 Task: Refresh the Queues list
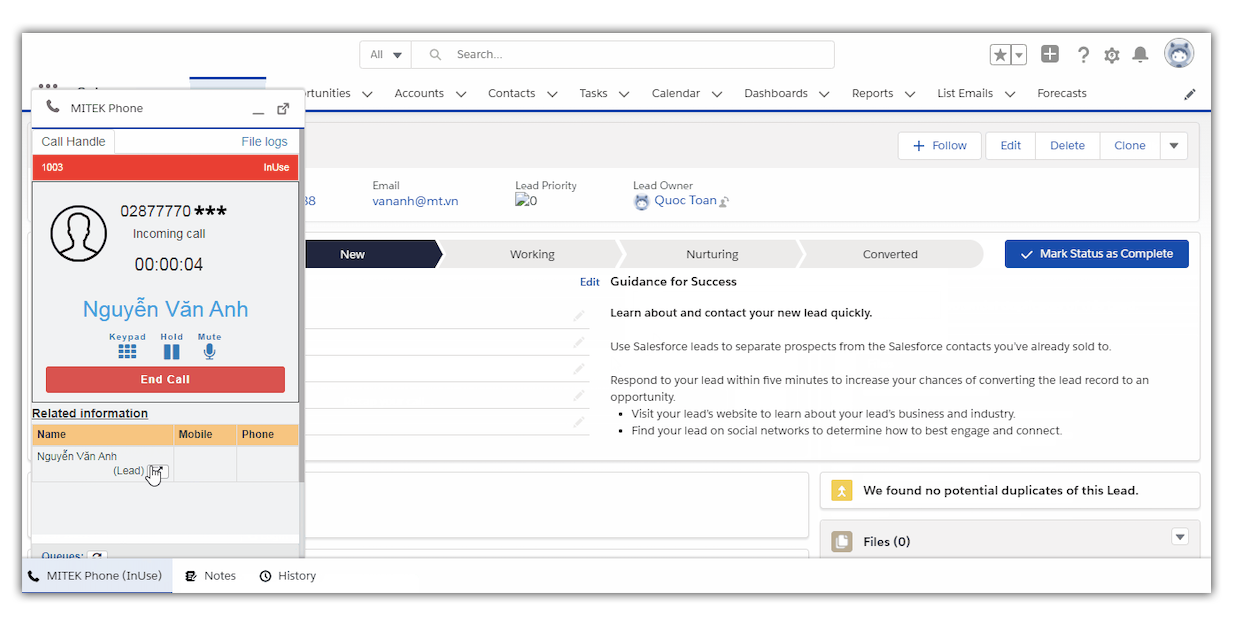[96, 556]
